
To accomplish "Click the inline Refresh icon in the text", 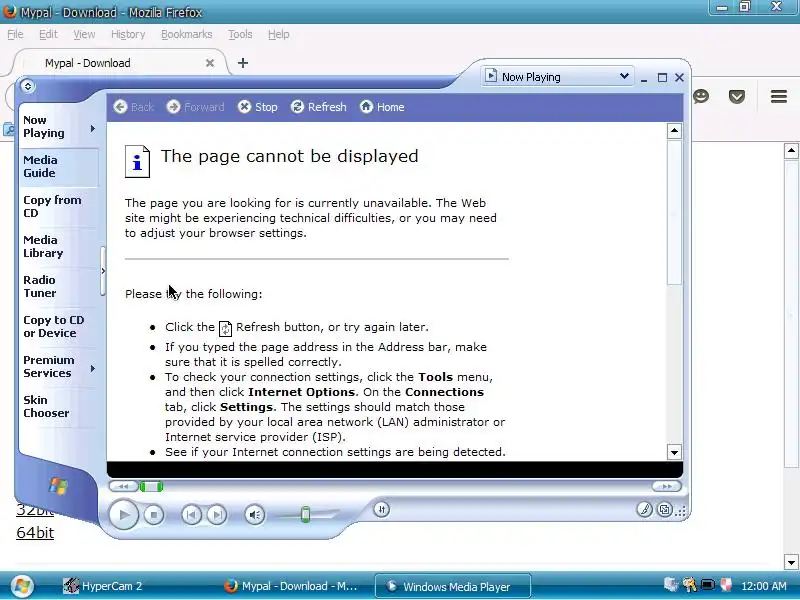I will (x=225, y=329).
